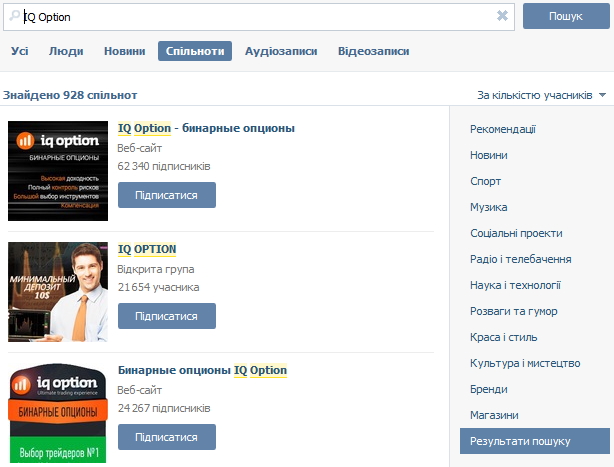The image size is (614, 467).
Task: Select the Розваги та гумор category
Action: 514,311
